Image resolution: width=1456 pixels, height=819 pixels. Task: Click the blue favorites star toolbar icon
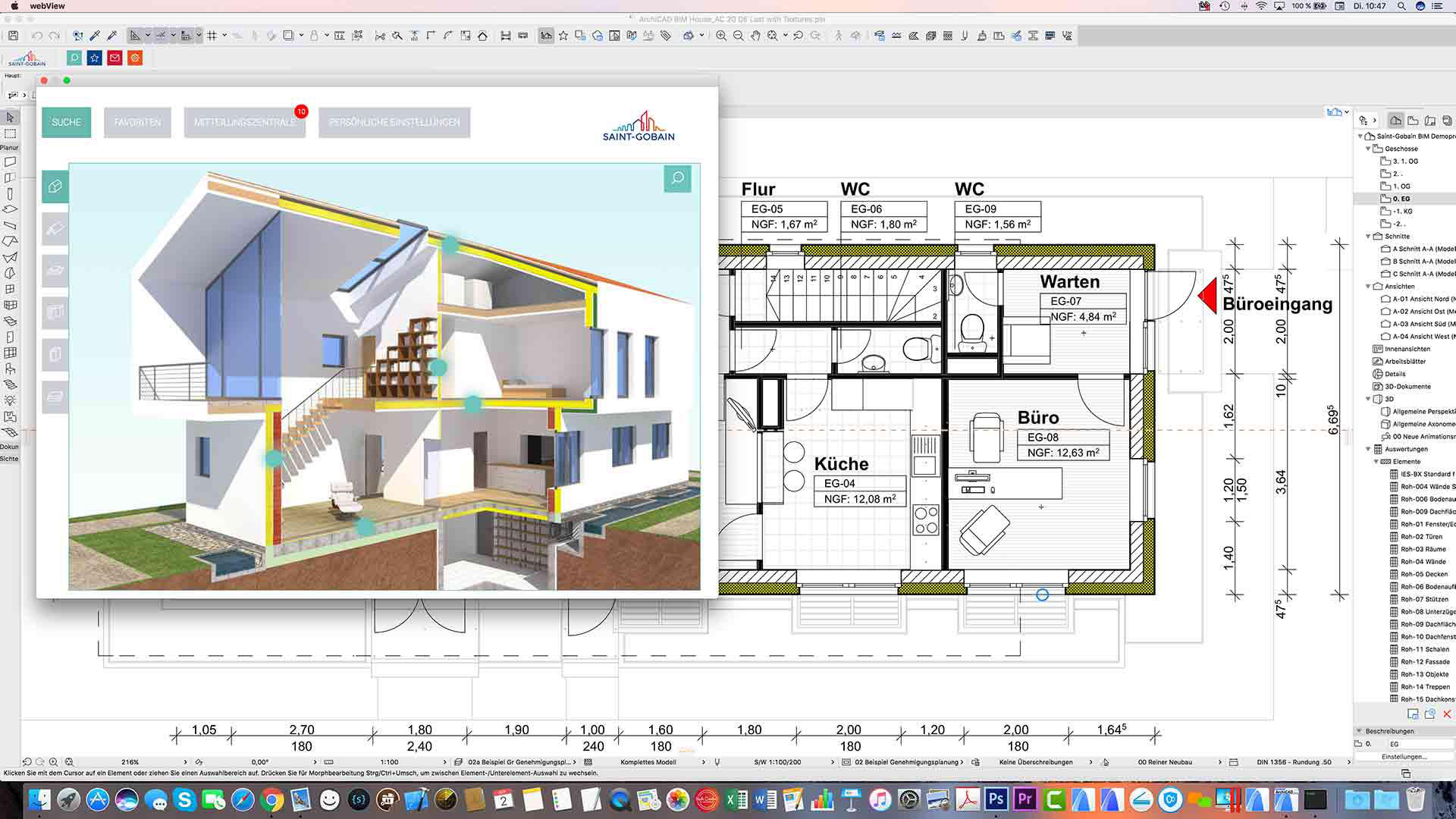click(95, 58)
